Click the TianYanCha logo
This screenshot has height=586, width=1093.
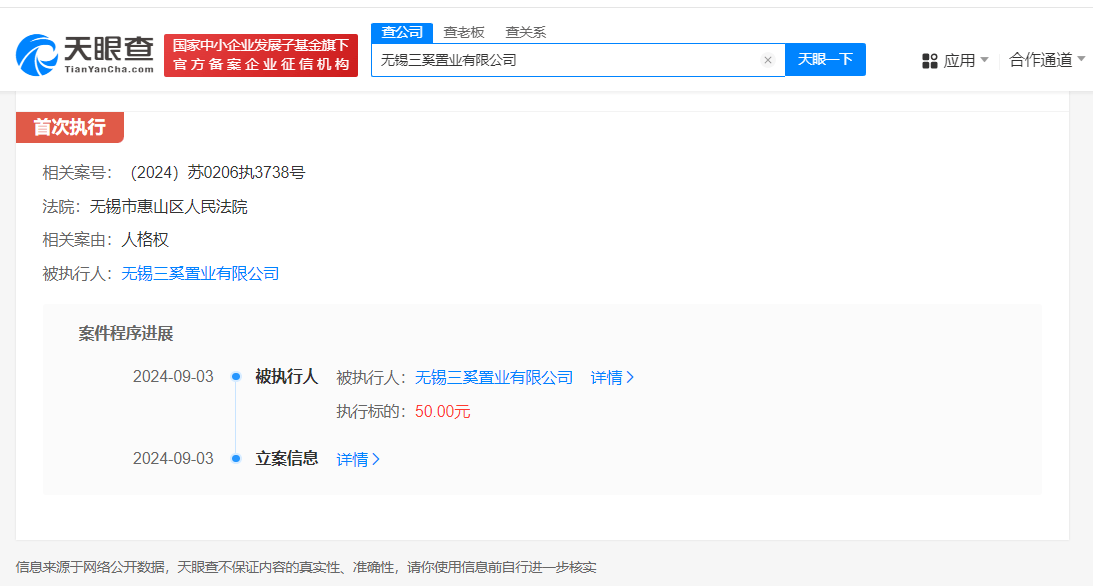tap(84, 55)
